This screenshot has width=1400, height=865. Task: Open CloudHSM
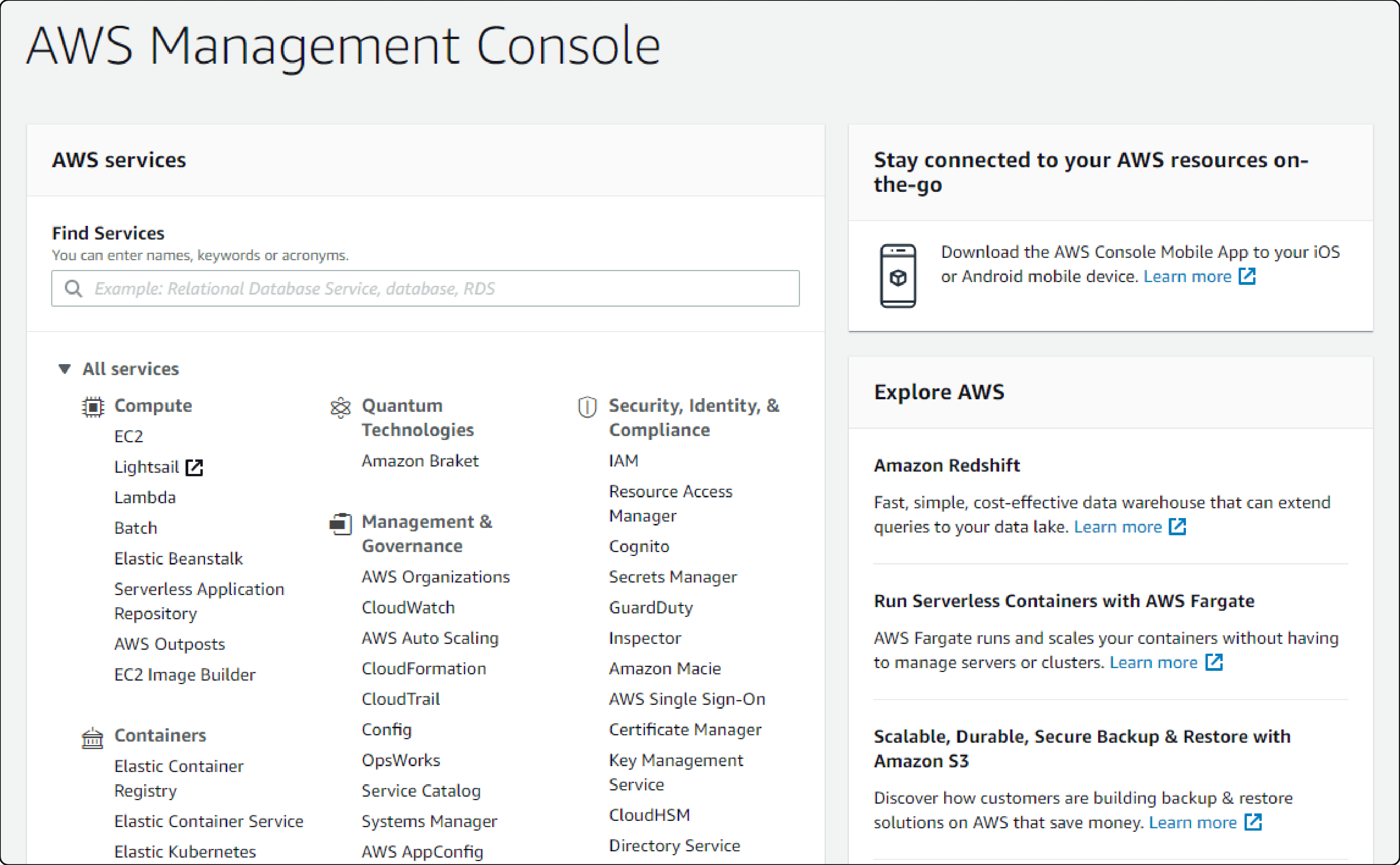650,815
